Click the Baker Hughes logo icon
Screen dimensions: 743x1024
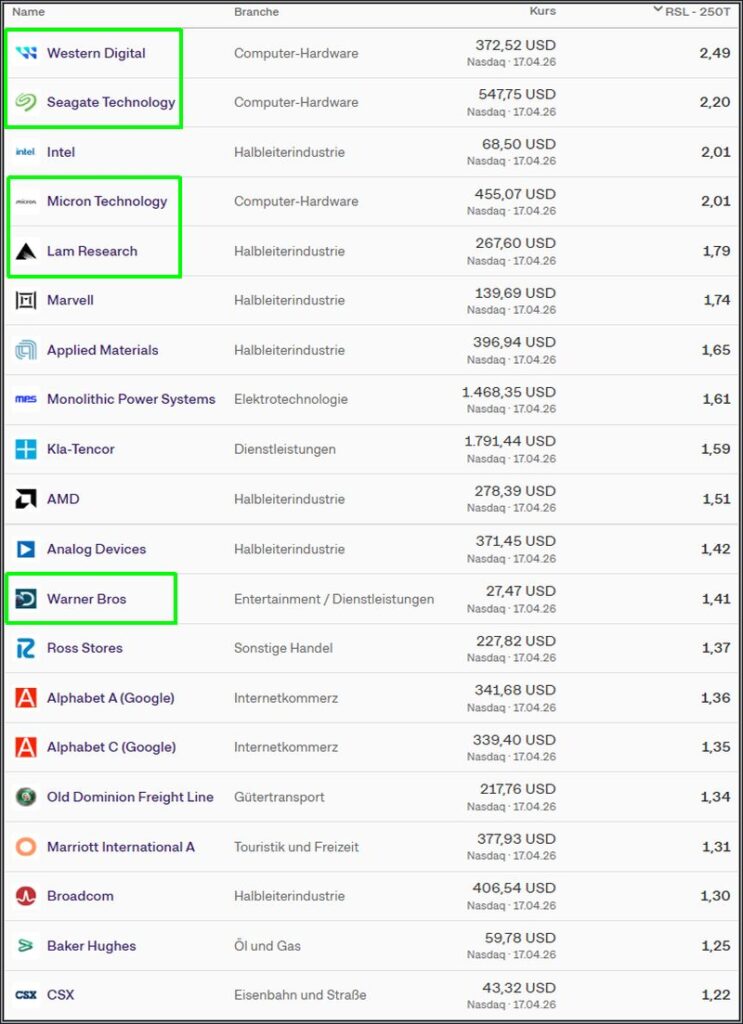point(26,946)
